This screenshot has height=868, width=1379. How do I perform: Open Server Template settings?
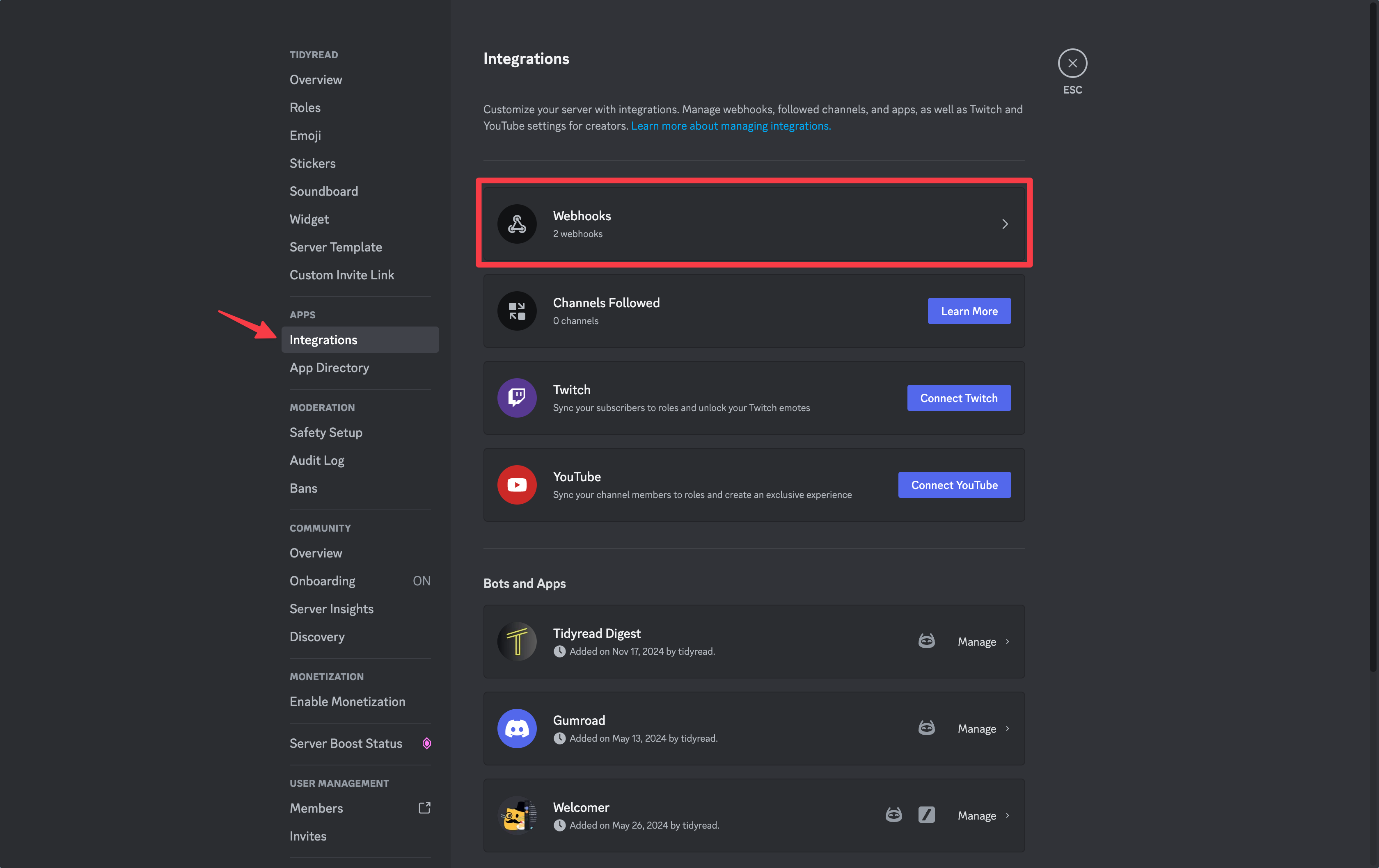[360, 247]
